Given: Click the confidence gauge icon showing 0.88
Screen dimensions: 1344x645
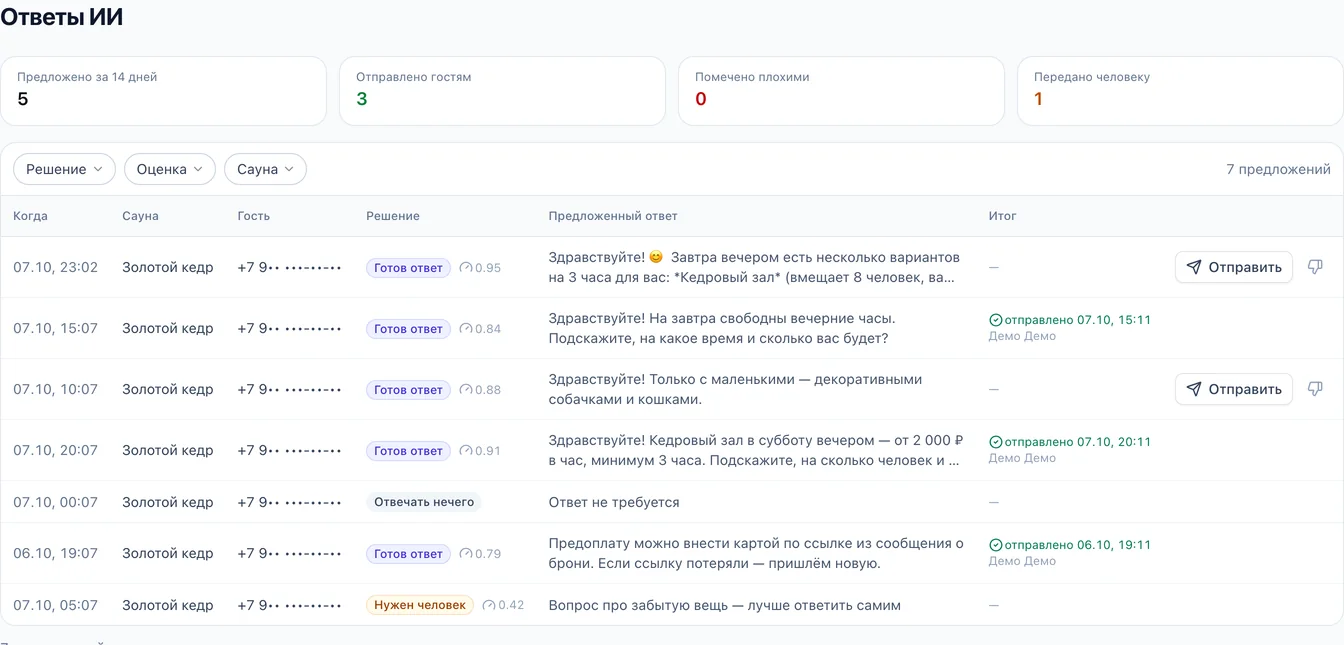Looking at the screenshot, I should 466,390.
